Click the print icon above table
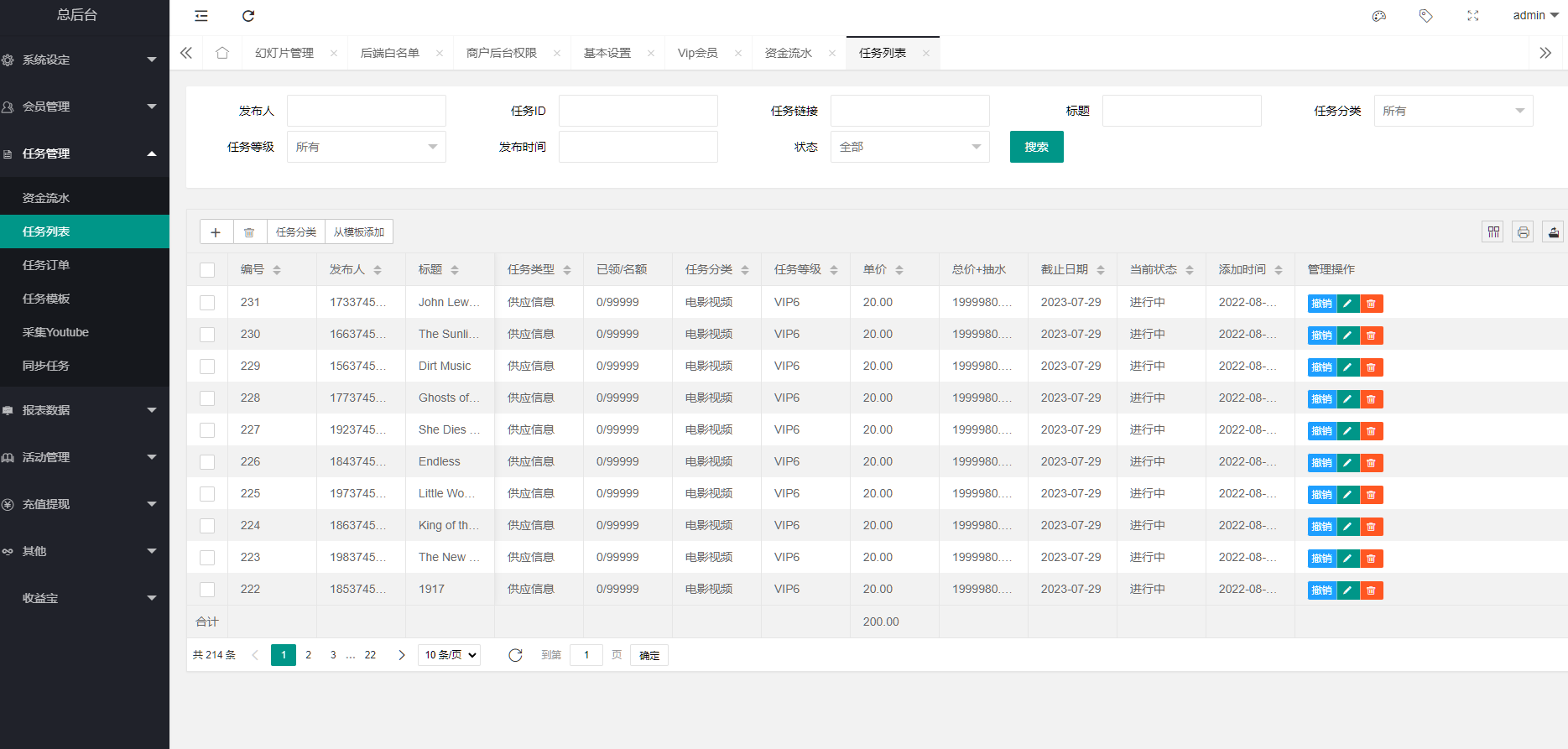 pos(1523,232)
